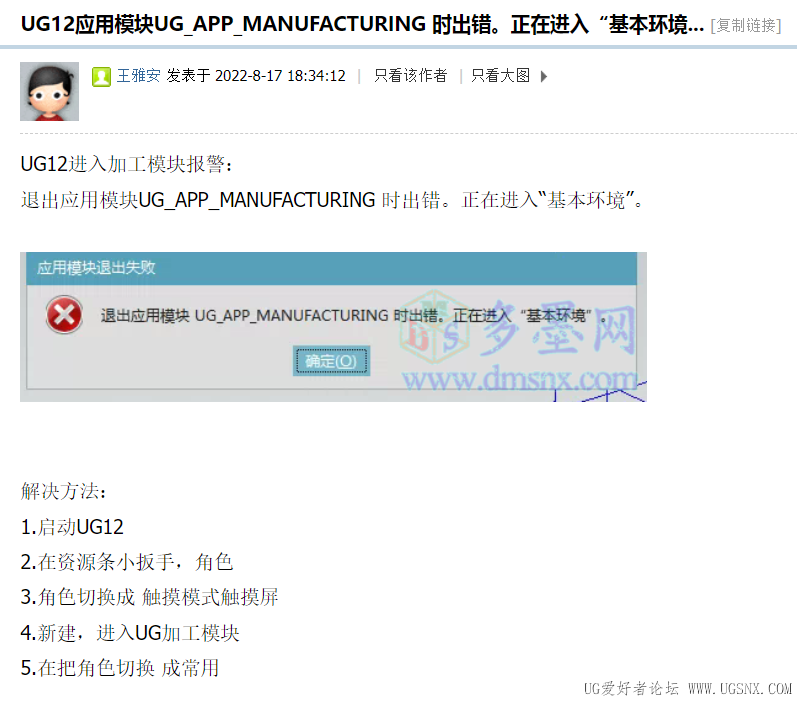Viewport: 797px width, 701px height.
Task: Filter posts with 只看该作者
Action: tap(410, 76)
